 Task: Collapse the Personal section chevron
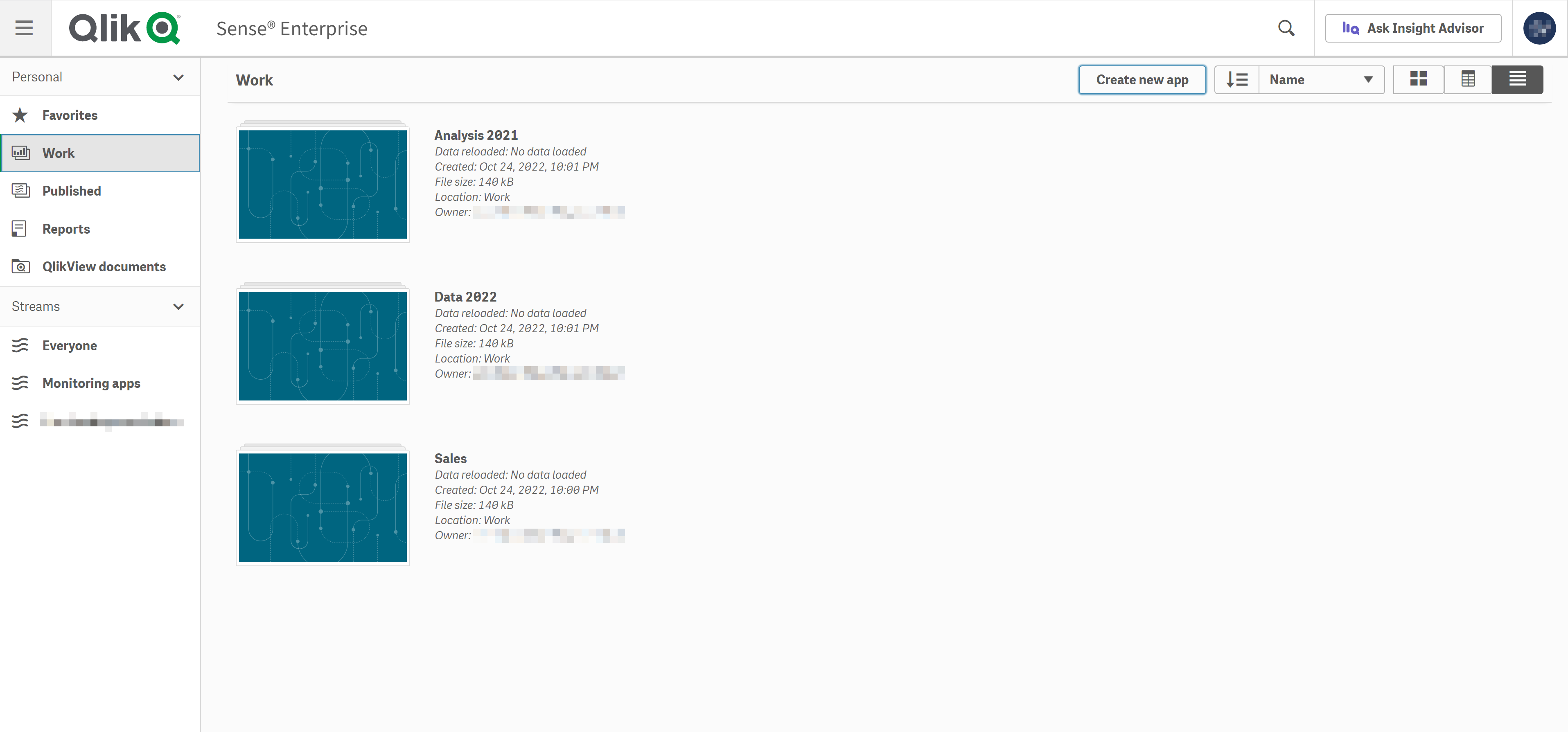tap(178, 77)
